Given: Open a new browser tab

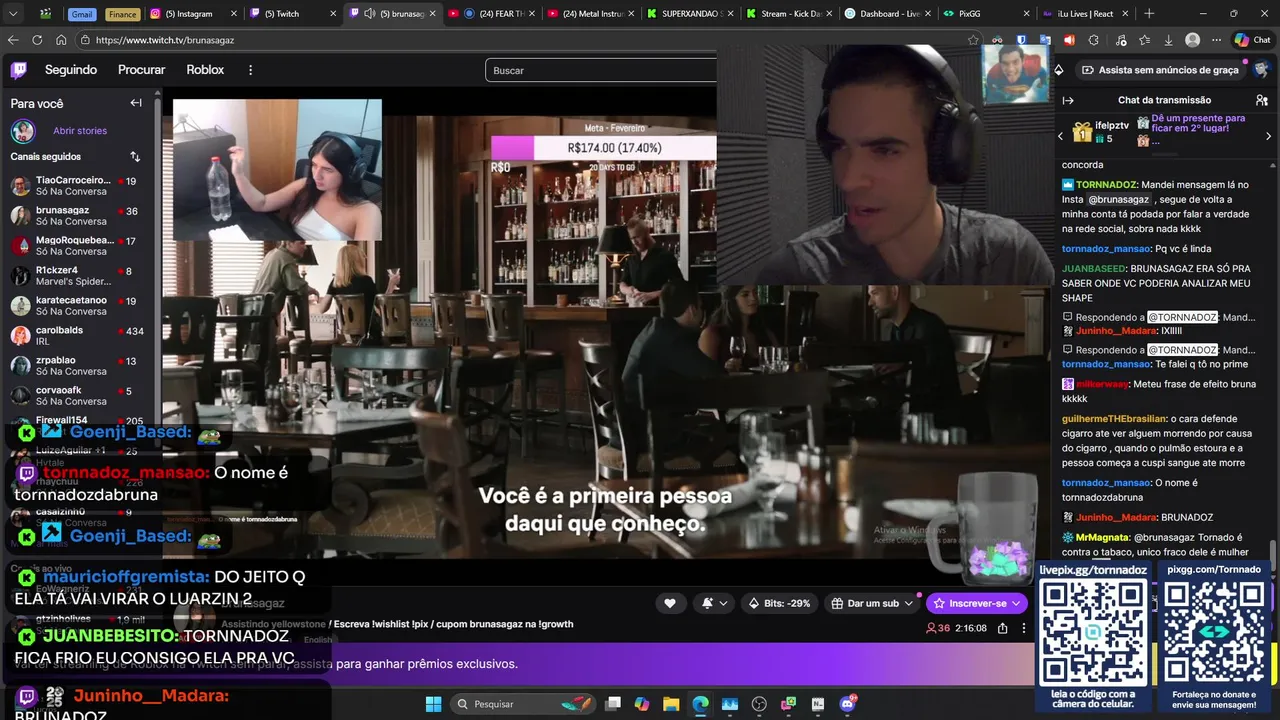Looking at the screenshot, I should pos(1149,13).
